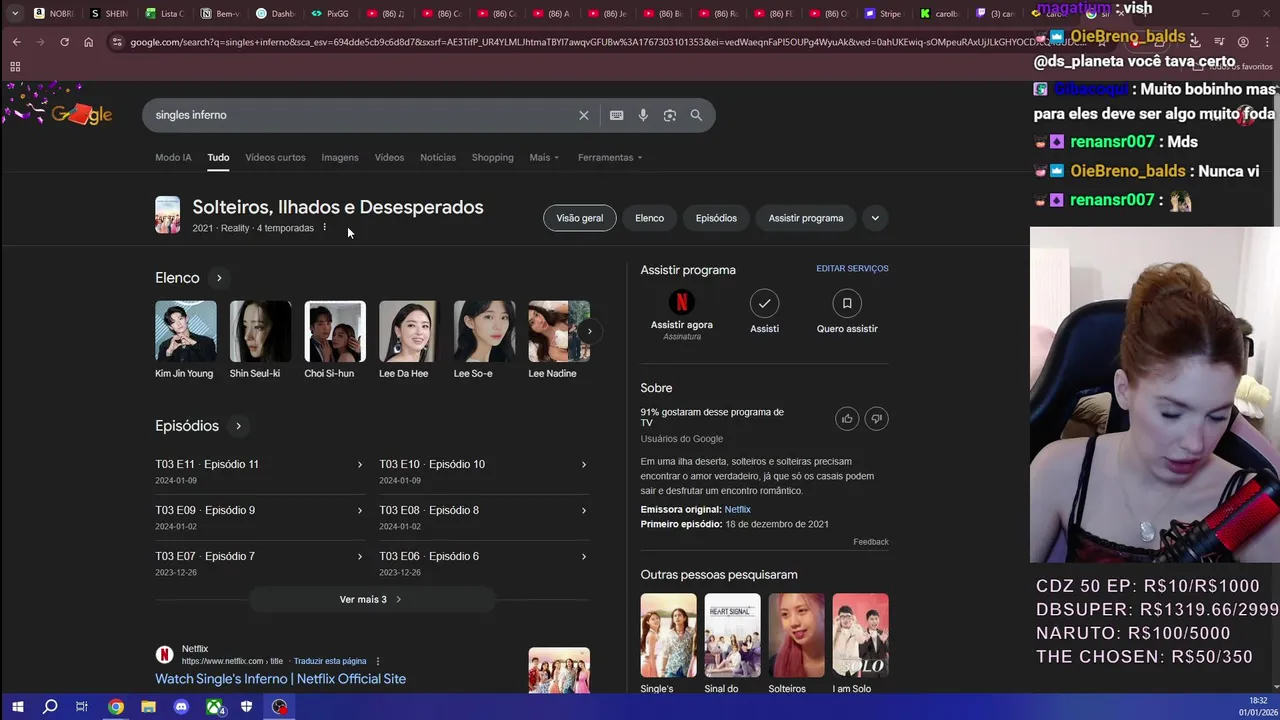Click Traduzir esta página link
This screenshot has height=720, width=1280.
point(330,661)
